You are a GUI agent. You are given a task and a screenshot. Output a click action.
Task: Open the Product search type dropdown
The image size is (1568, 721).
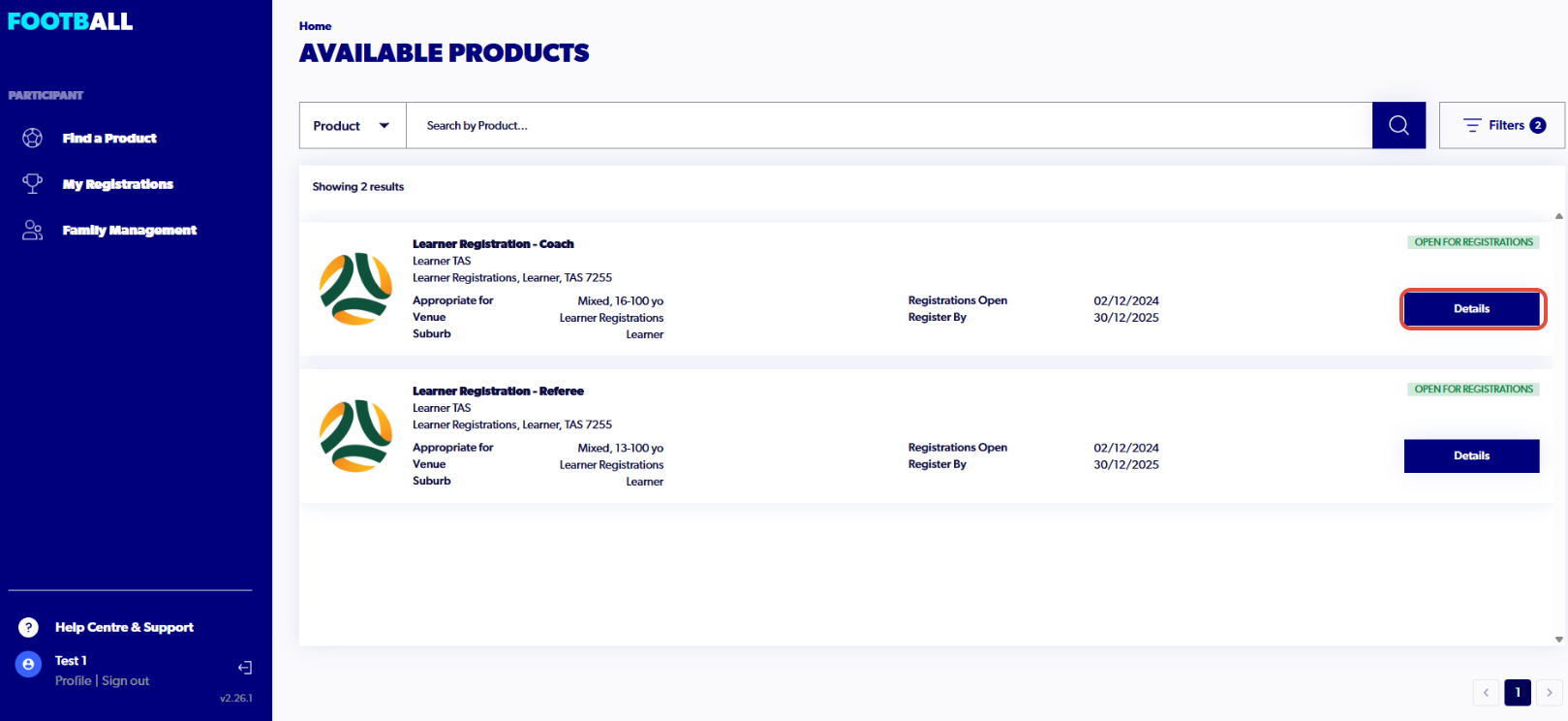pos(353,125)
